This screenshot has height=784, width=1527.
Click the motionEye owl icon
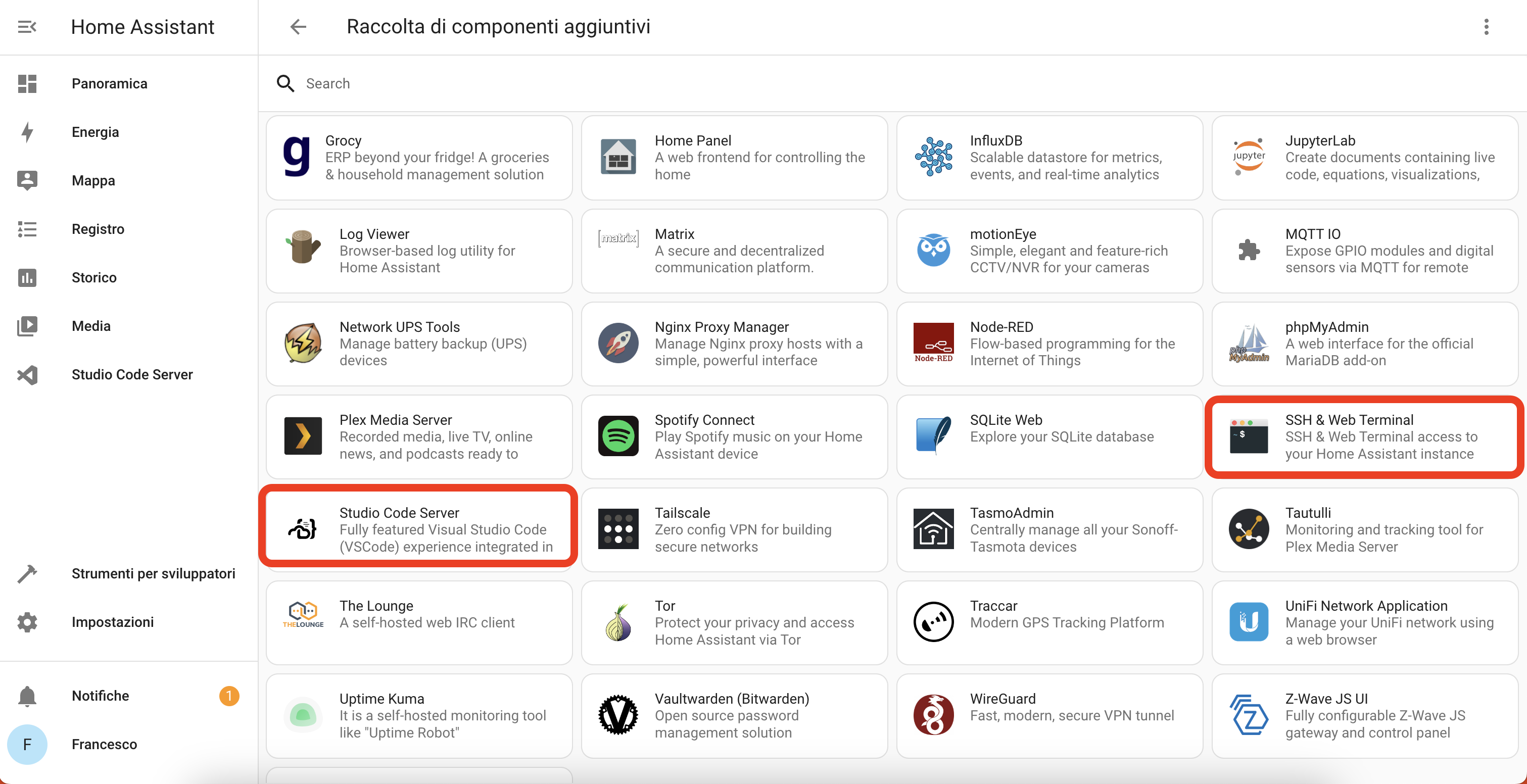click(934, 250)
